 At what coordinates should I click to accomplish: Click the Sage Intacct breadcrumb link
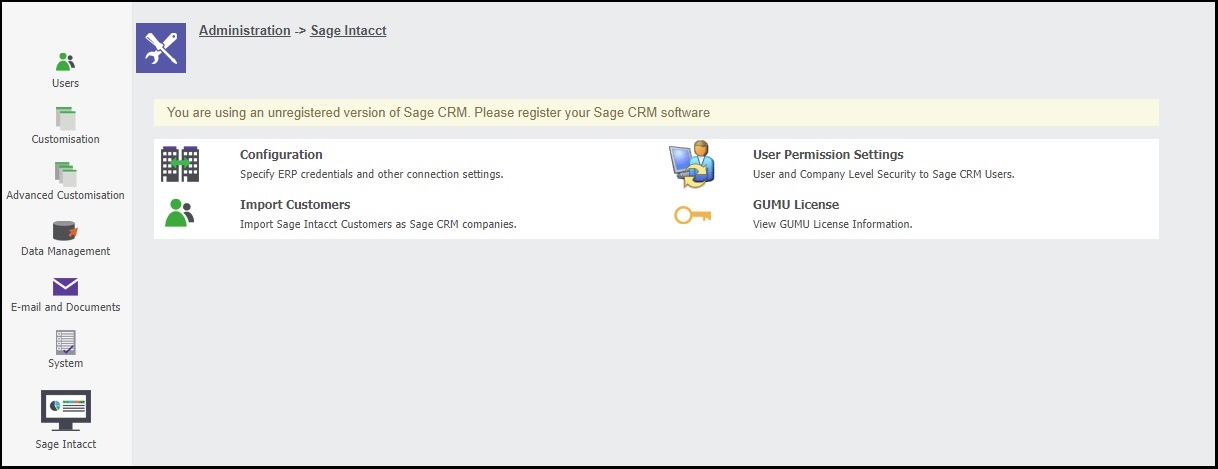click(x=349, y=31)
